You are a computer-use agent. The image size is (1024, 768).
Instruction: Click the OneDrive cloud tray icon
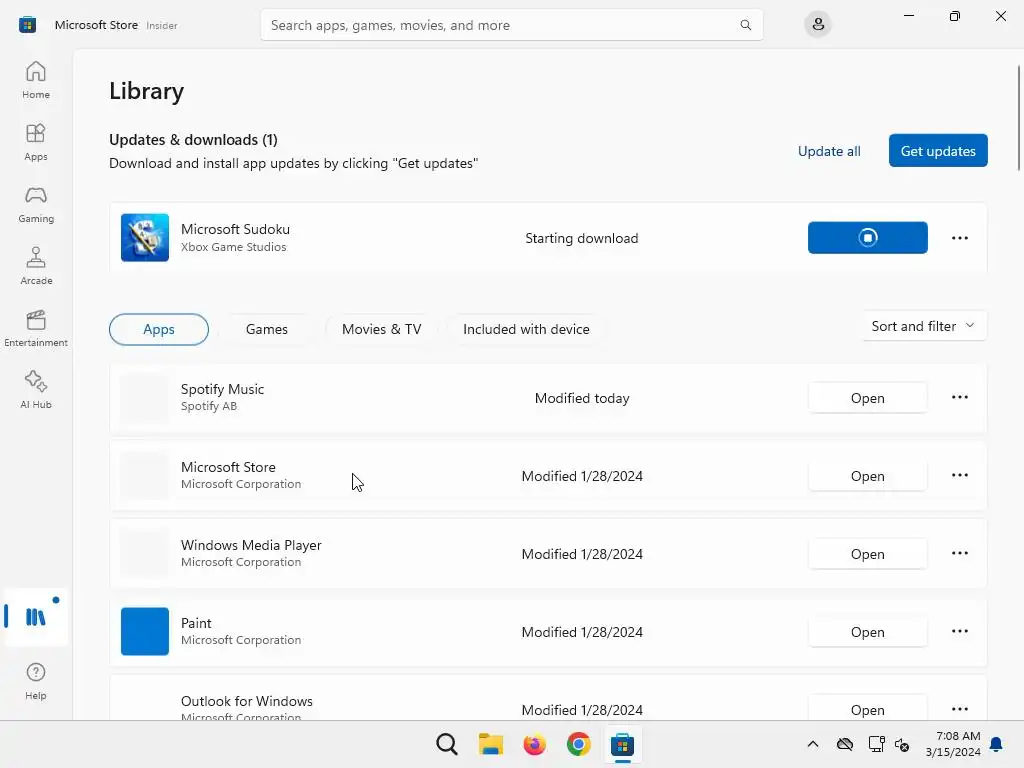tap(844, 744)
